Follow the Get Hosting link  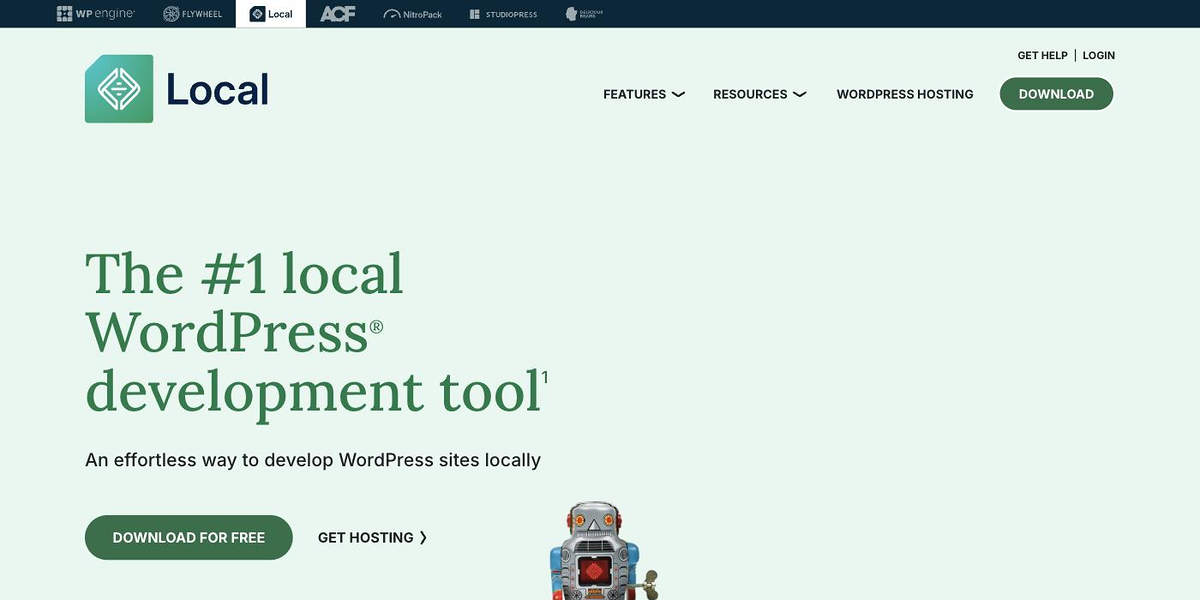[372, 537]
